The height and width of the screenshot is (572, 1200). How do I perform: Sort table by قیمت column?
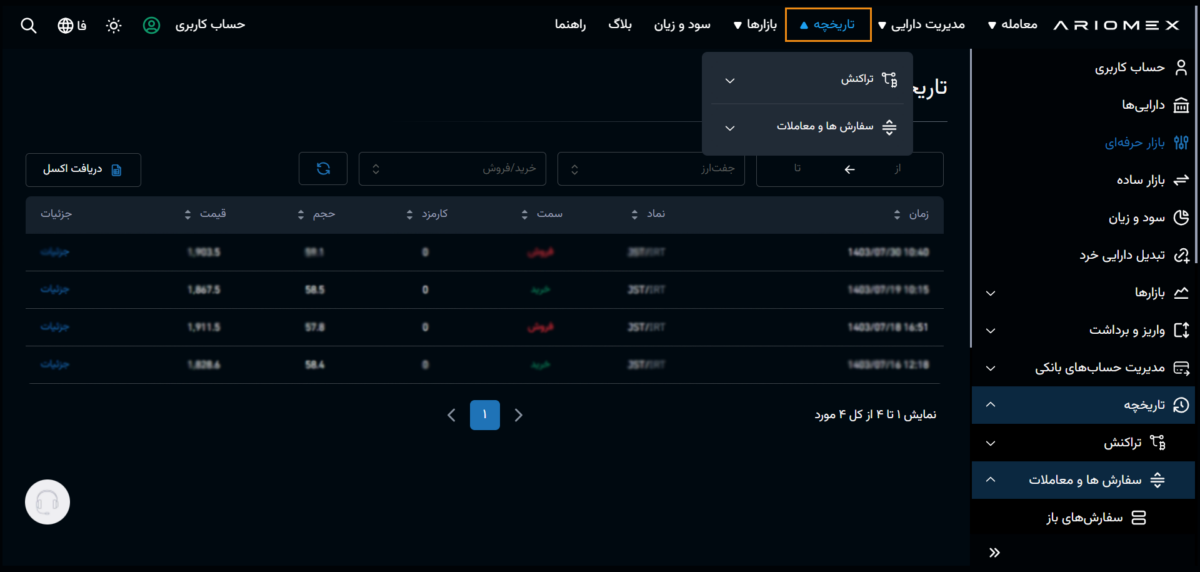tap(208, 214)
